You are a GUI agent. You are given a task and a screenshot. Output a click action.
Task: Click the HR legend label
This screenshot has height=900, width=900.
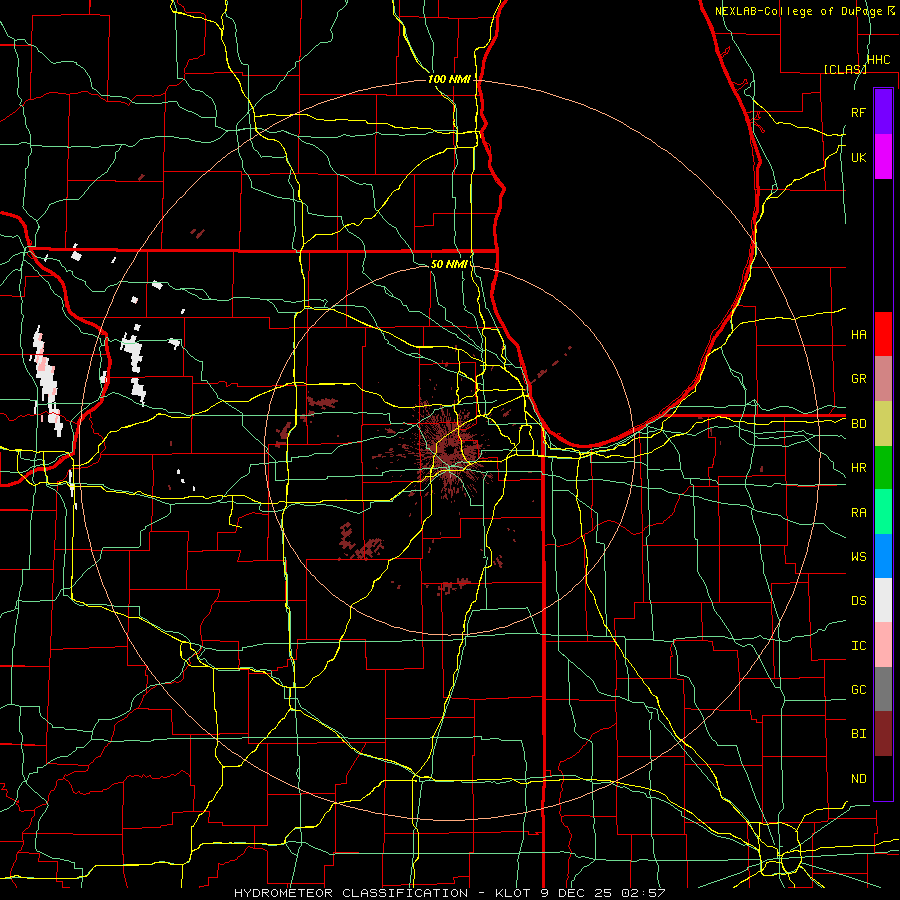(x=858, y=468)
